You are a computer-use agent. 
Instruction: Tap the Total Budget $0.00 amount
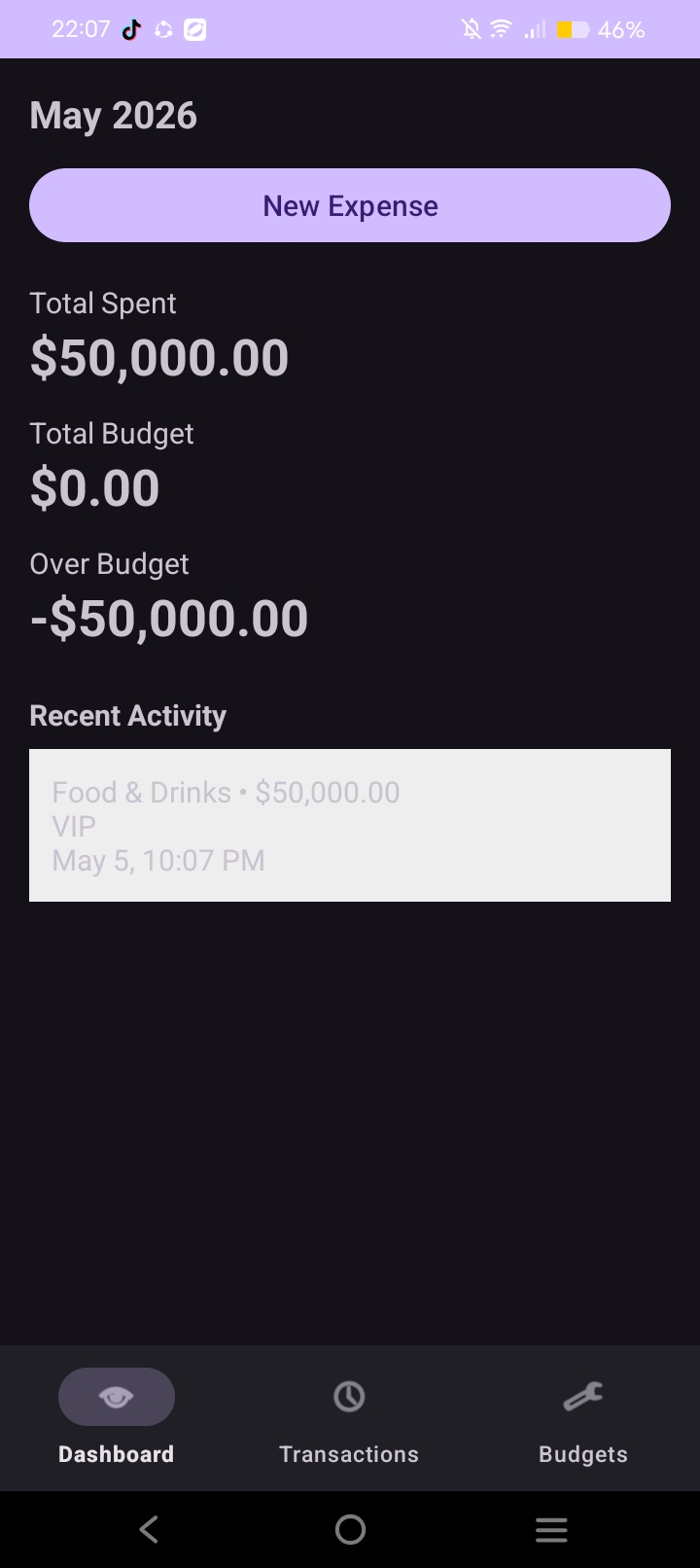click(x=95, y=488)
